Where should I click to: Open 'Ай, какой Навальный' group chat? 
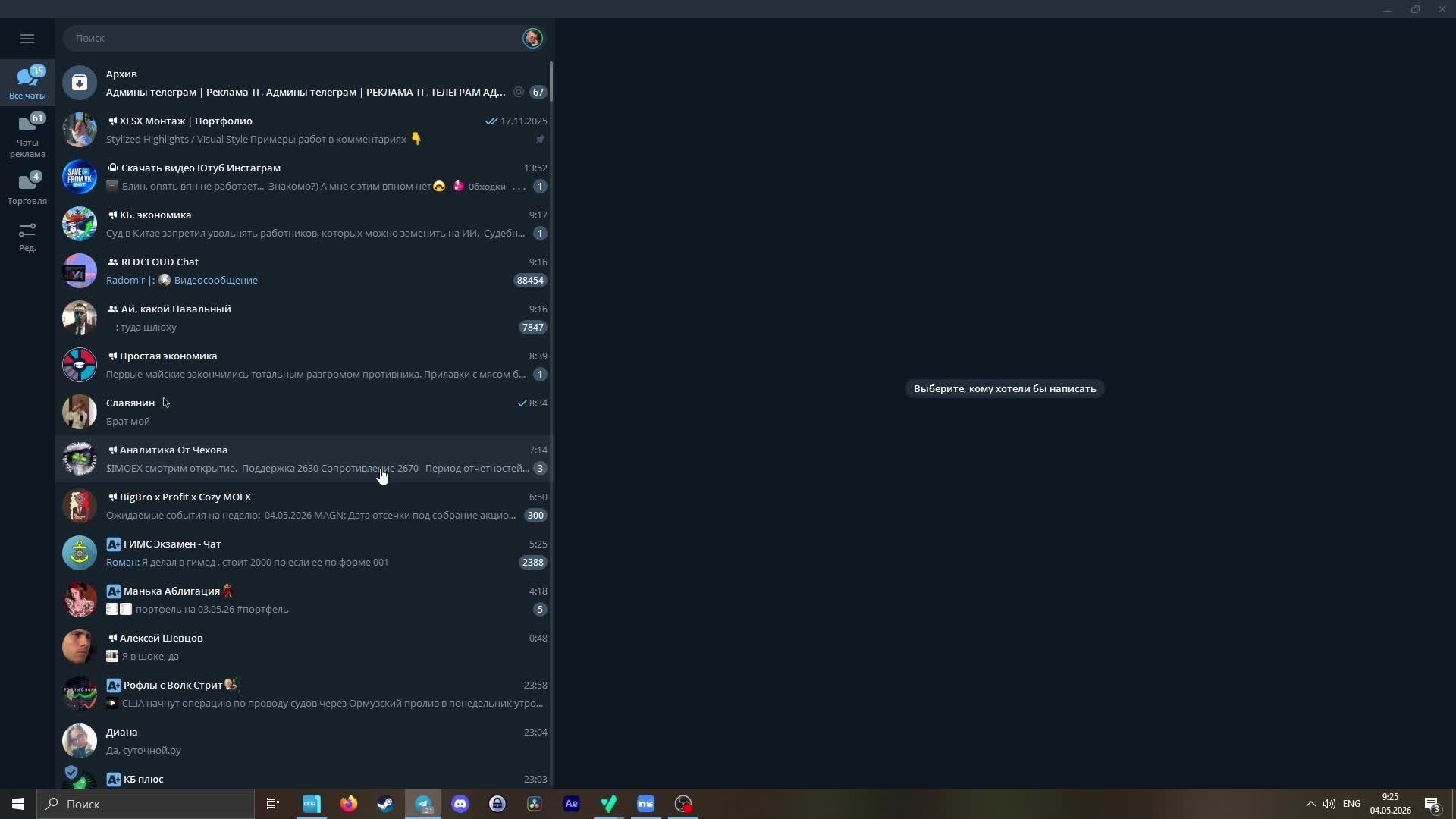[304, 318]
